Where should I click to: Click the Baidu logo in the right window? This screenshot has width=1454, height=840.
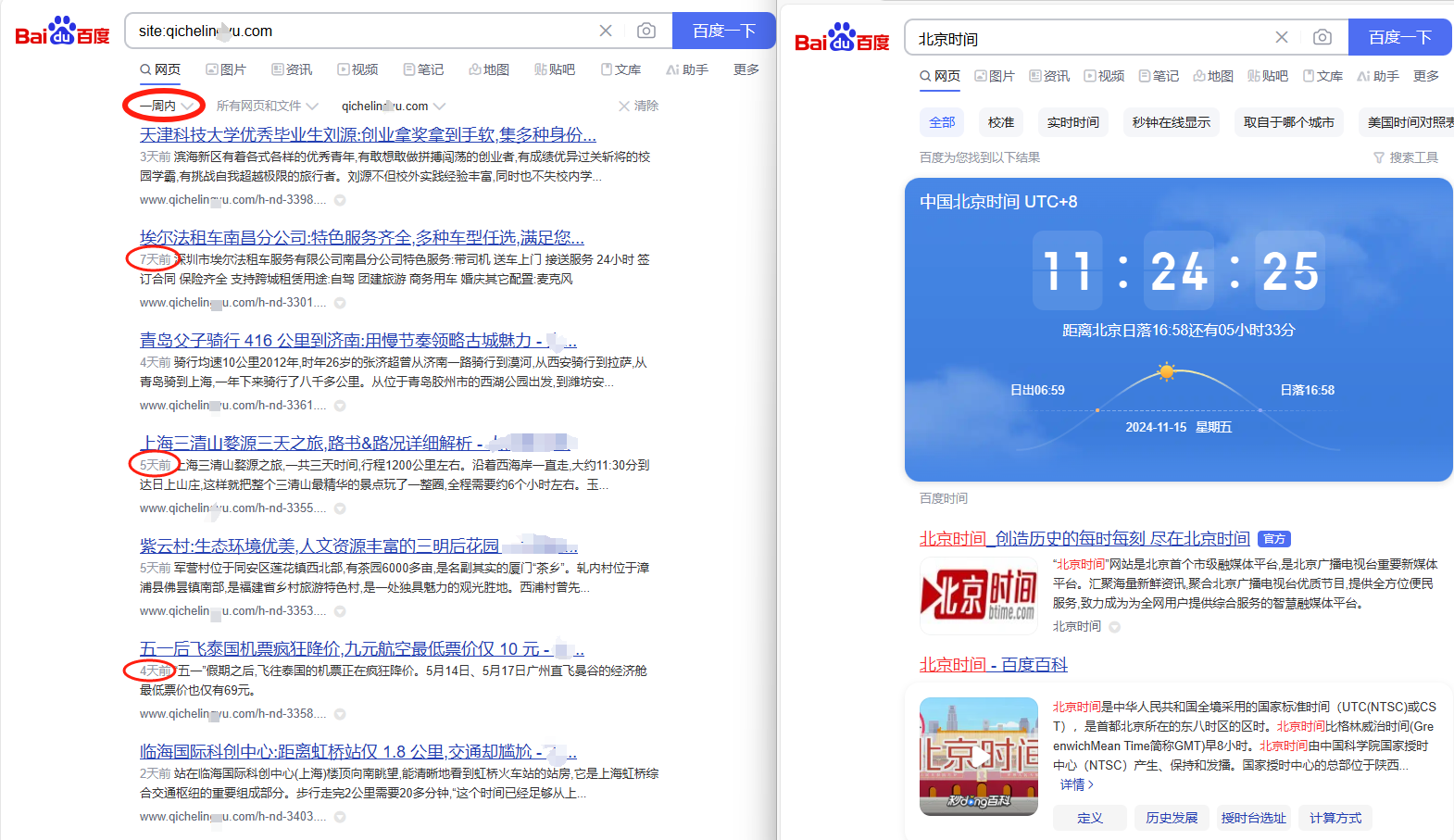click(x=842, y=38)
